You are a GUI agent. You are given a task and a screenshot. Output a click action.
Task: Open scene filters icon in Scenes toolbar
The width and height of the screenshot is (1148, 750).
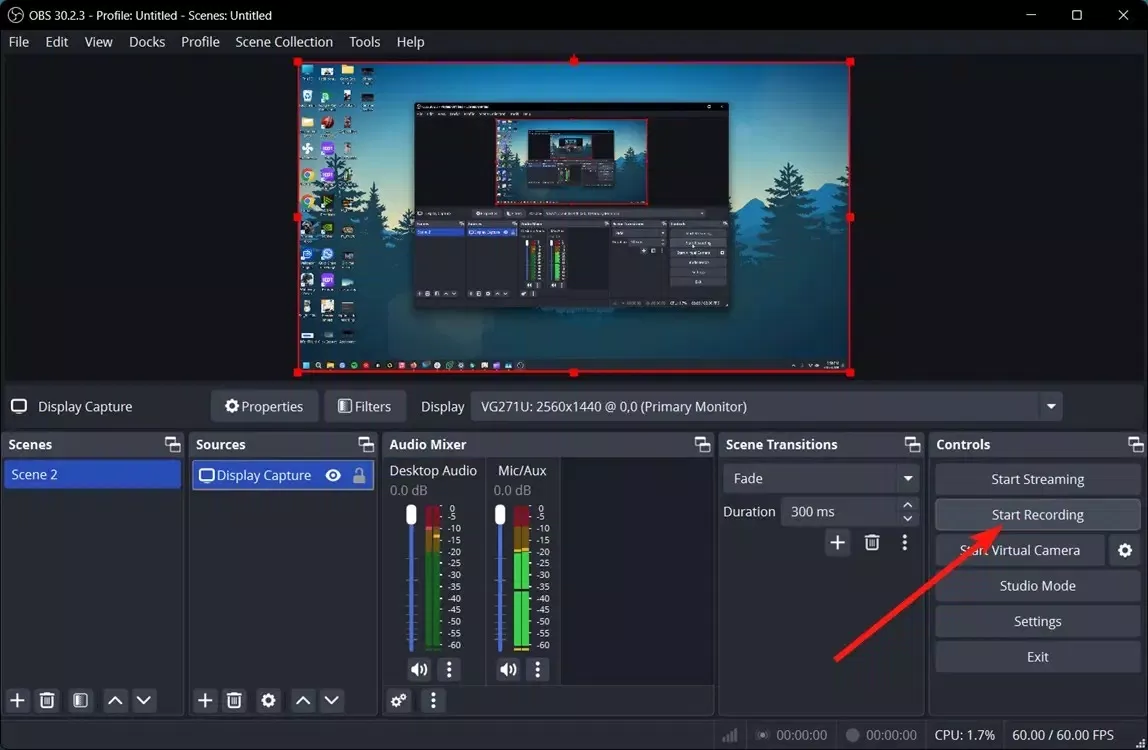coord(81,700)
